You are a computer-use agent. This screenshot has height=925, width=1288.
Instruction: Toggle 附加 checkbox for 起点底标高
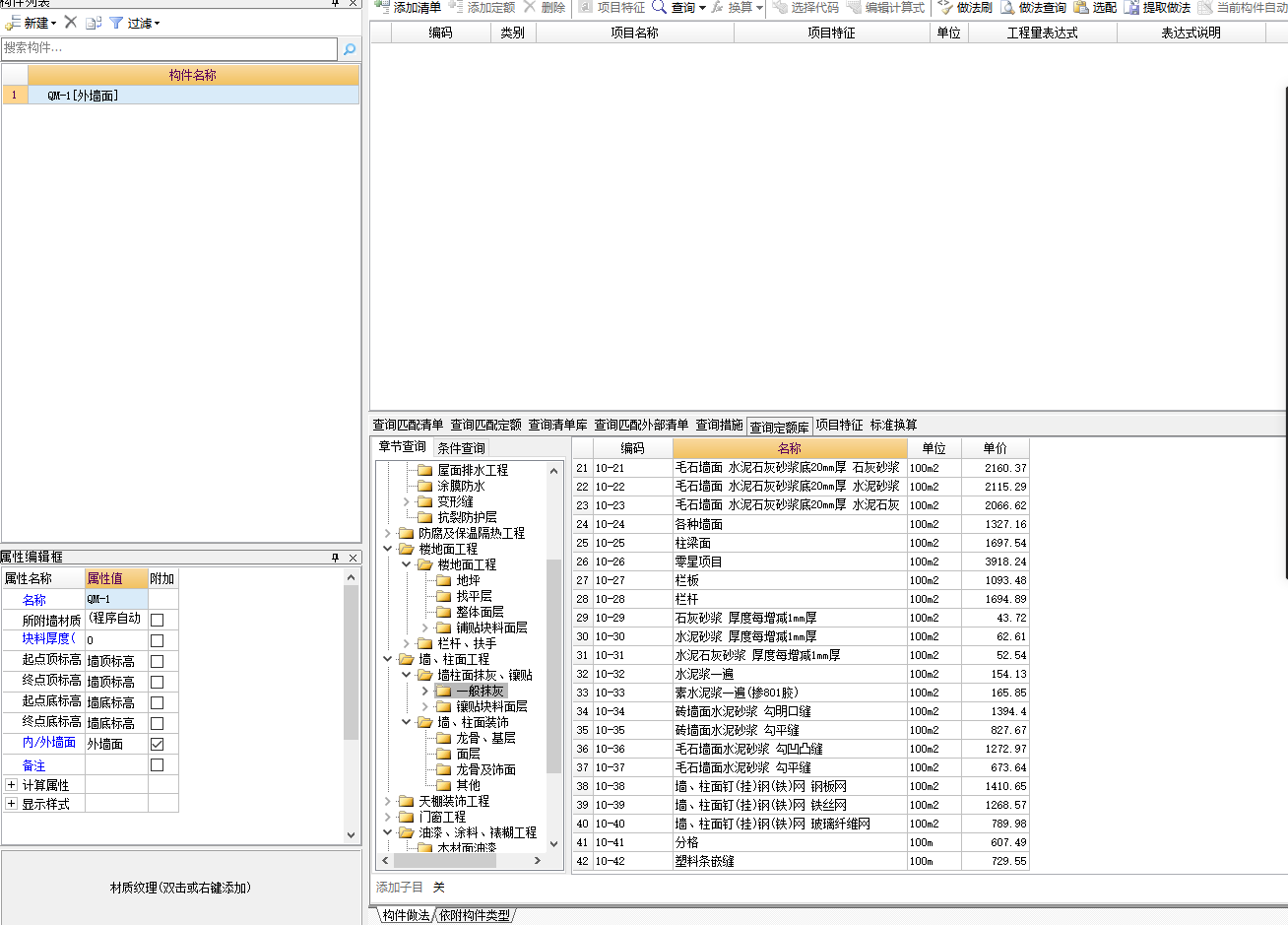157,702
